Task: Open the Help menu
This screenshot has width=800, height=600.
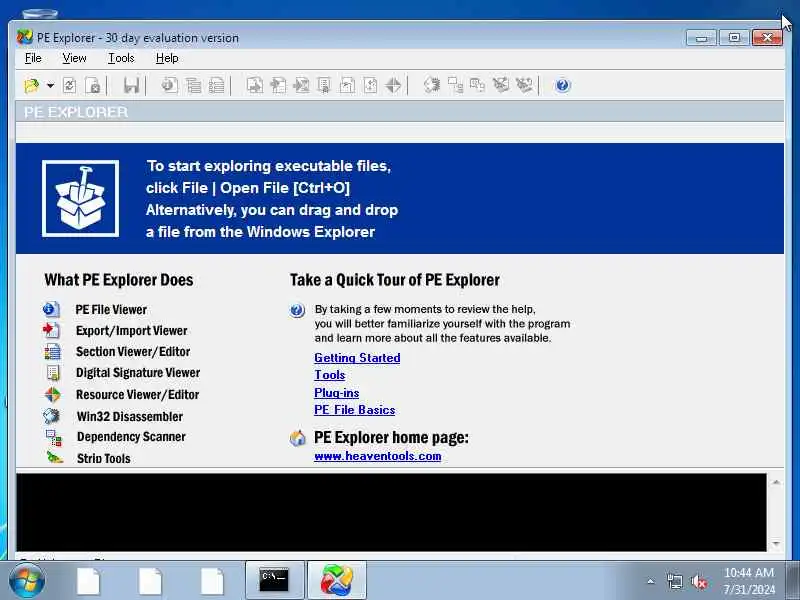Action: [167, 58]
